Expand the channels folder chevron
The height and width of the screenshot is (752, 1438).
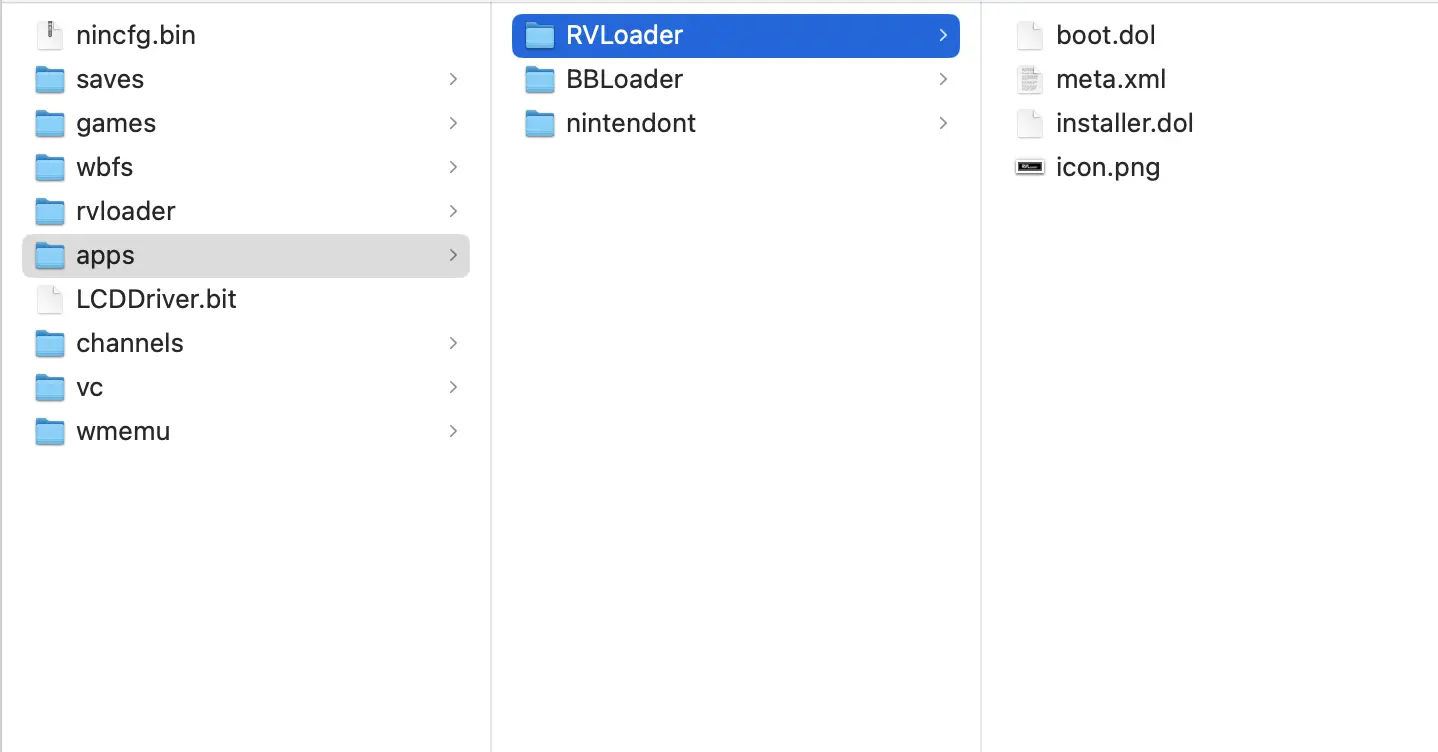point(453,343)
